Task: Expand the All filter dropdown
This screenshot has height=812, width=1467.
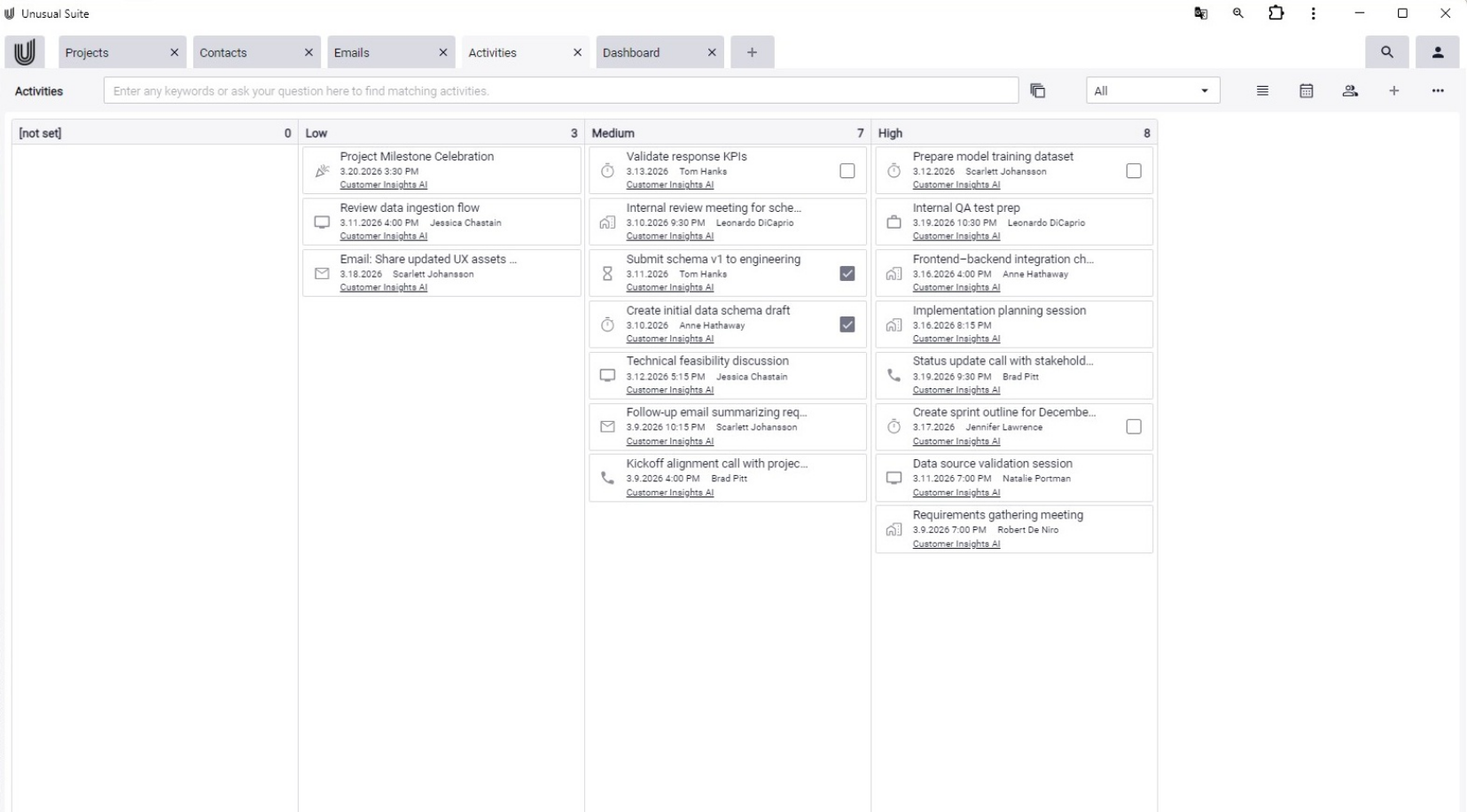Action: (1152, 90)
